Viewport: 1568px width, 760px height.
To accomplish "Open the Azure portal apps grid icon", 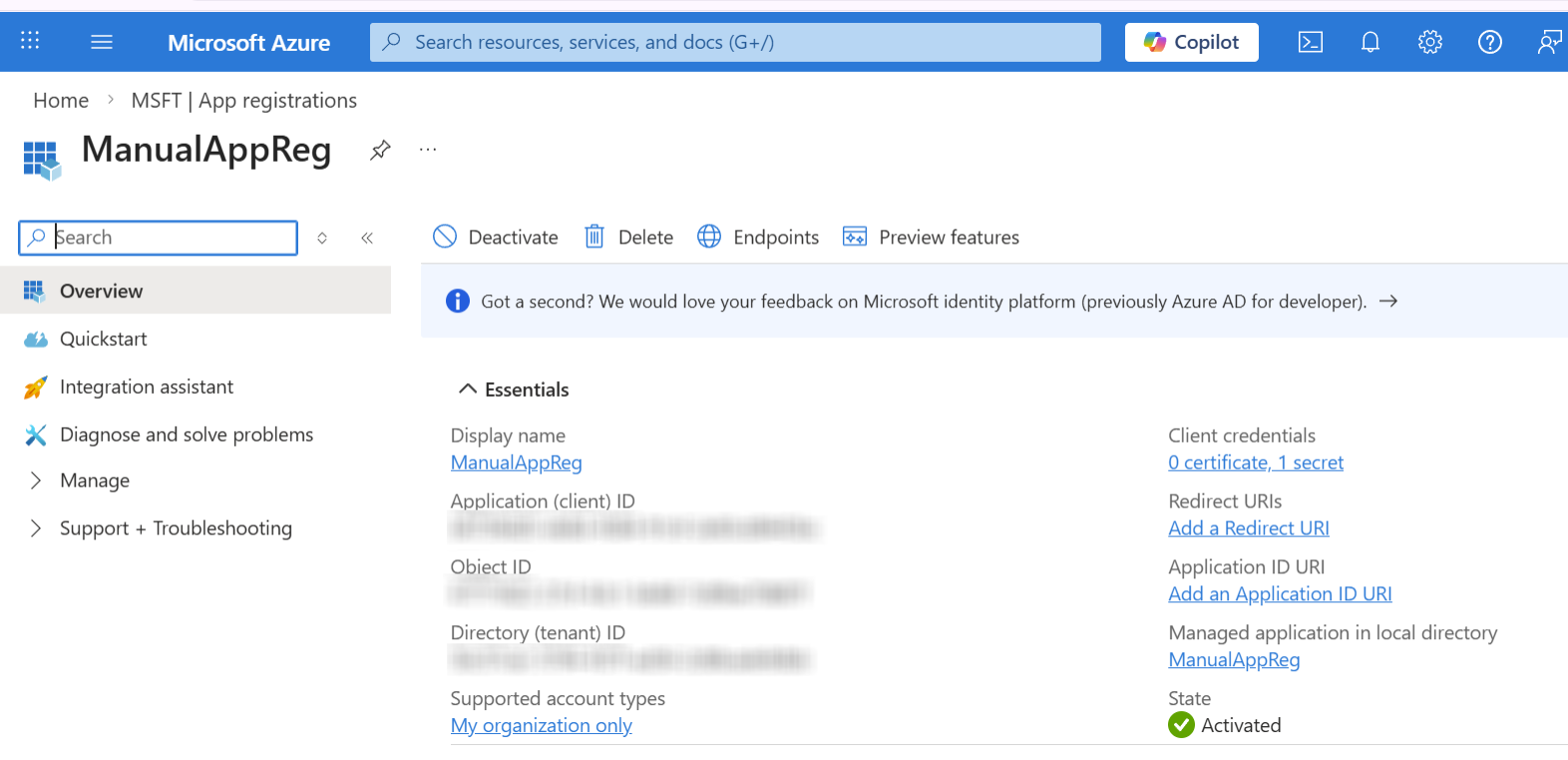I will (30, 41).
